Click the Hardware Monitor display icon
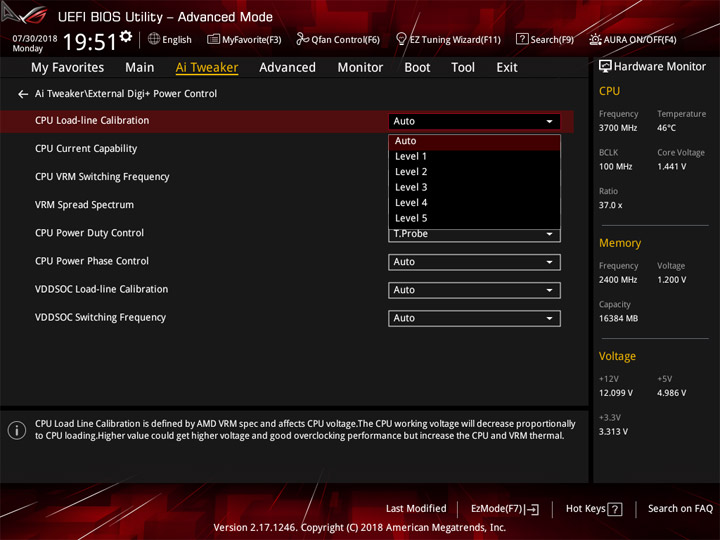720x540 pixels. [x=605, y=67]
